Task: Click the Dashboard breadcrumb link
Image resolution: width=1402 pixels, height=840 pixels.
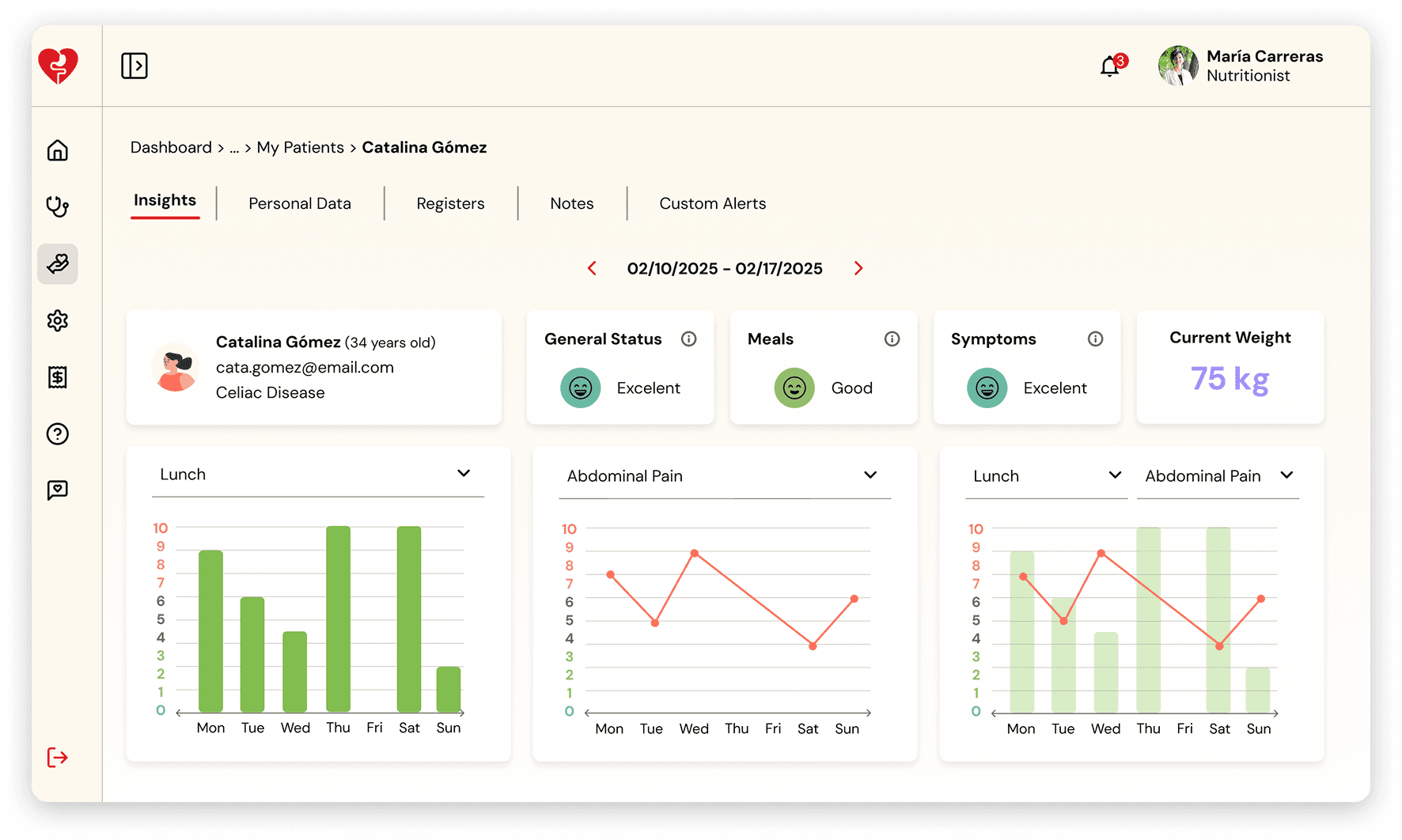Action: (x=171, y=148)
